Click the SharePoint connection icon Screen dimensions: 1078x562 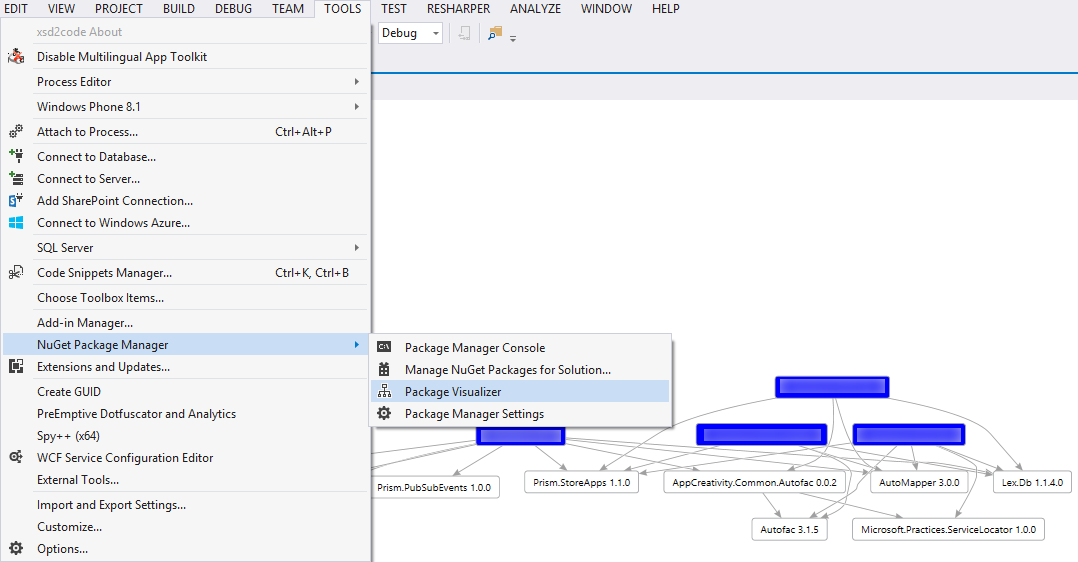(16, 200)
